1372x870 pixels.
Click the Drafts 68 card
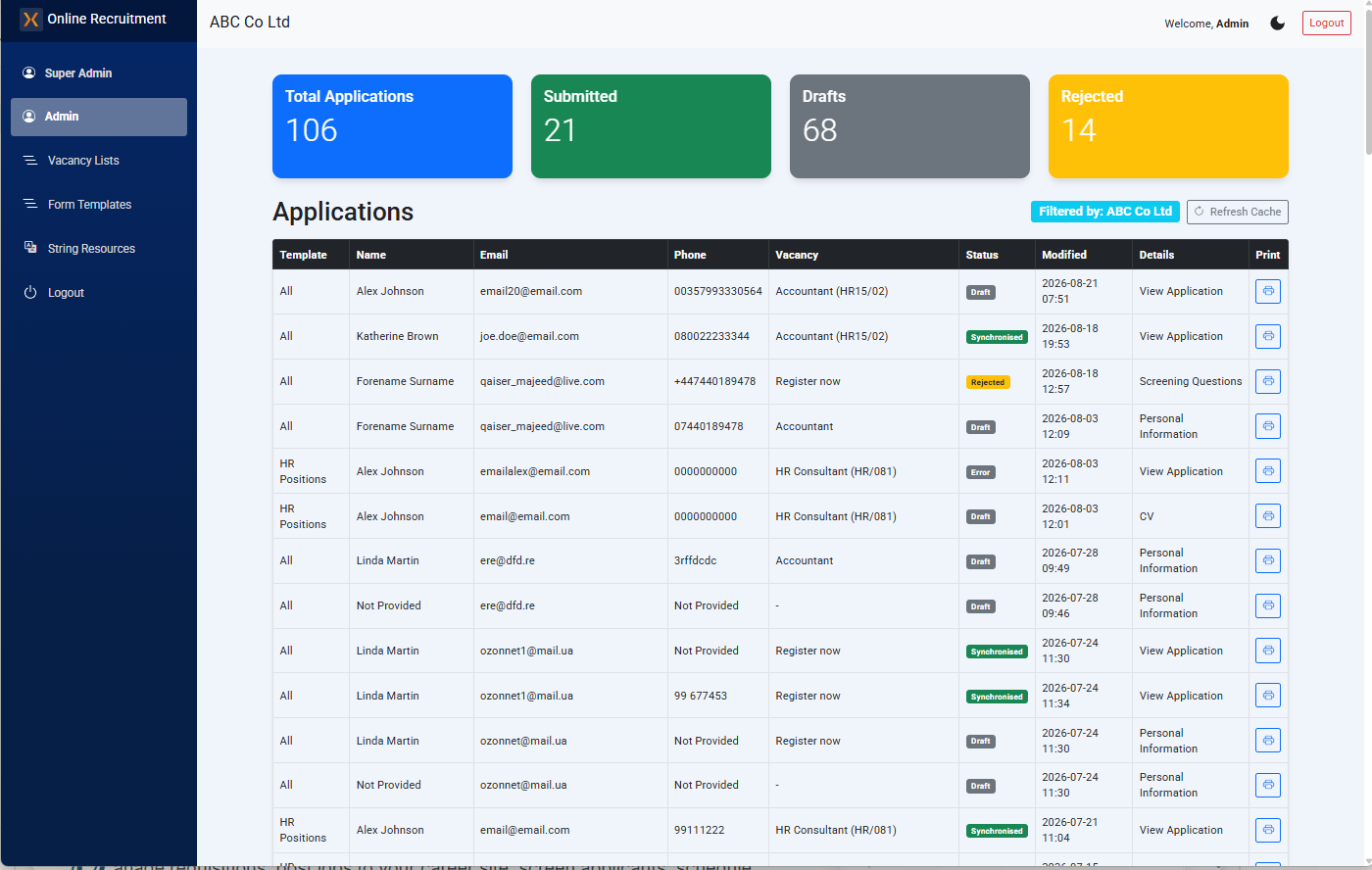[909, 126]
